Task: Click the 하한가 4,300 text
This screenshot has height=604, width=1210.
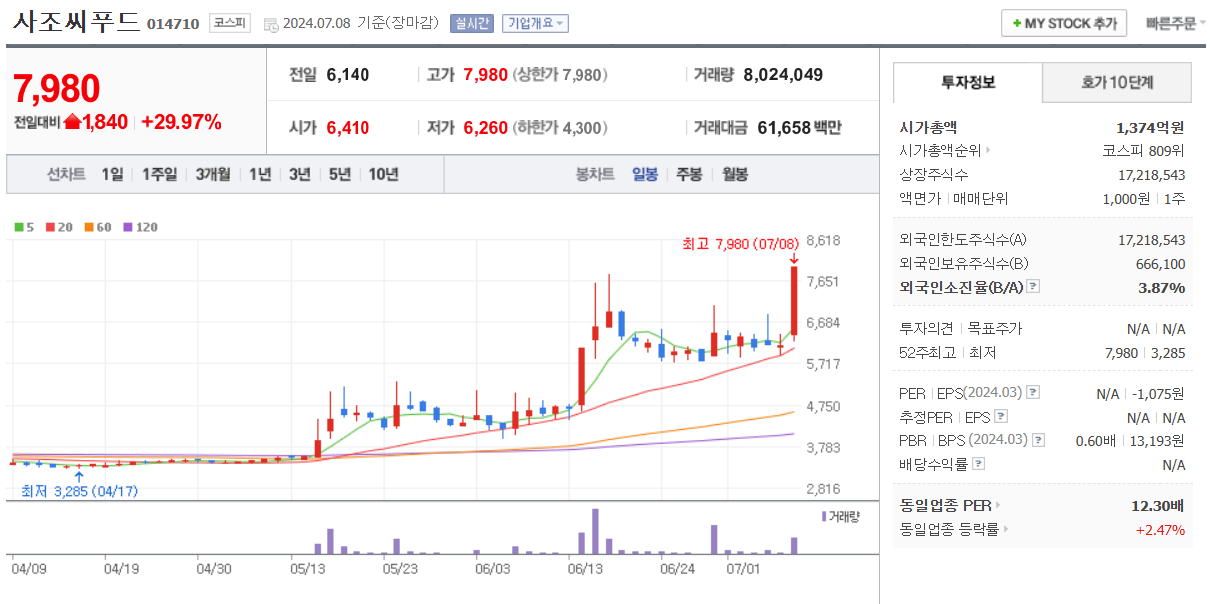Action: tap(560, 127)
